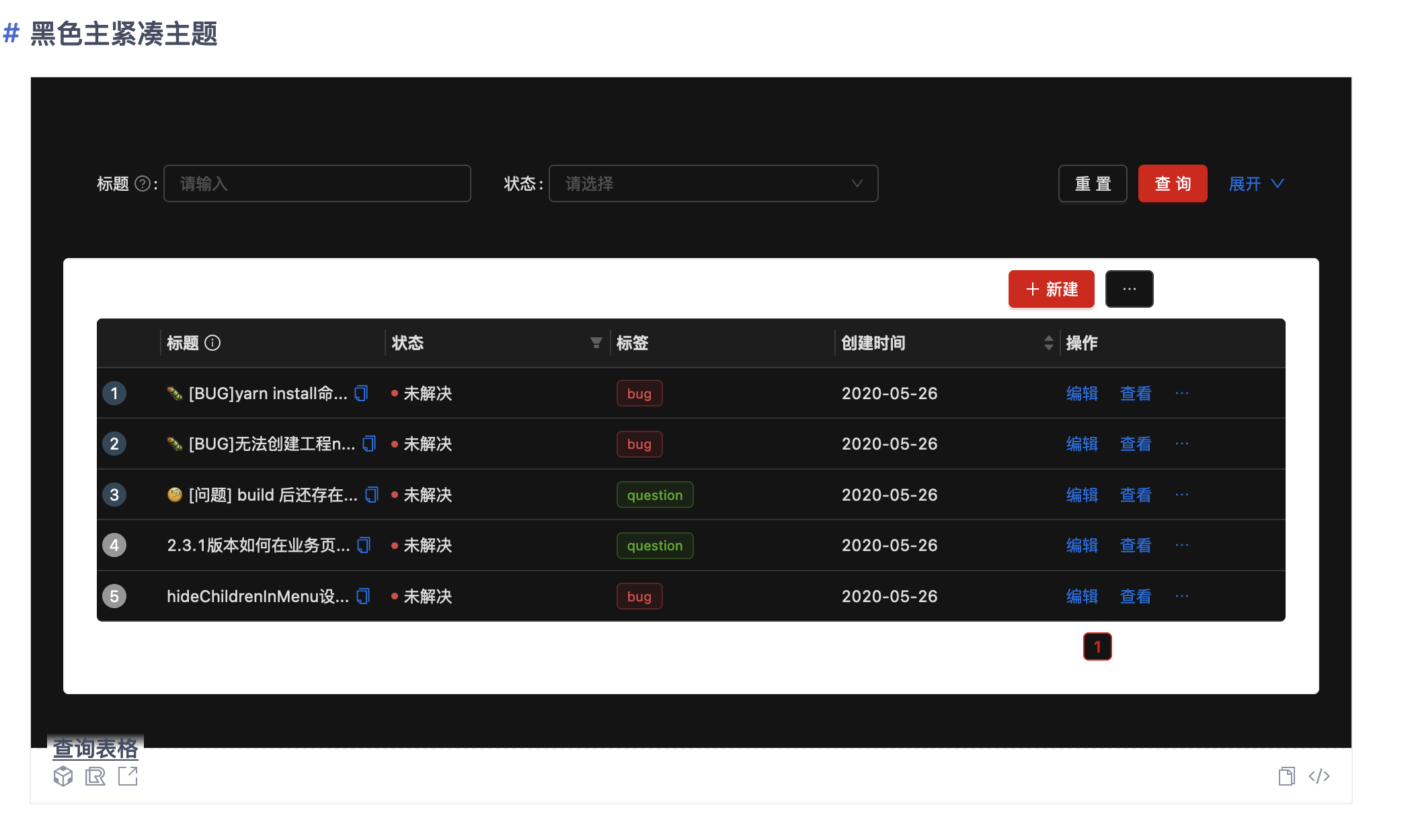
Task: Click the info icon beside 标题 column header
Action: tap(212, 343)
